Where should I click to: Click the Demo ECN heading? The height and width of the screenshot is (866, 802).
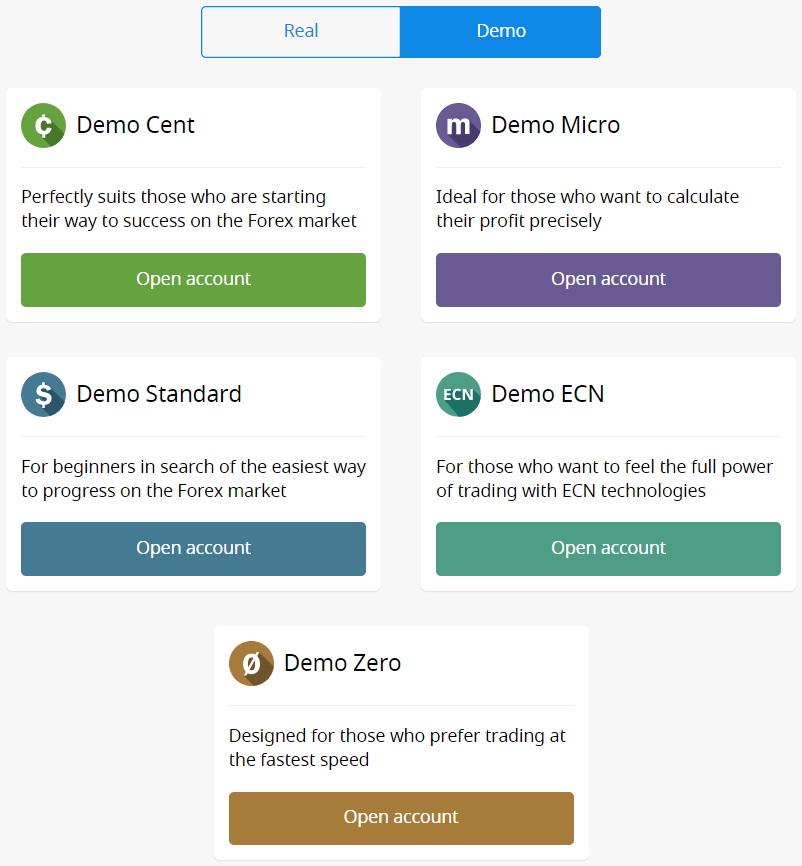pos(548,395)
